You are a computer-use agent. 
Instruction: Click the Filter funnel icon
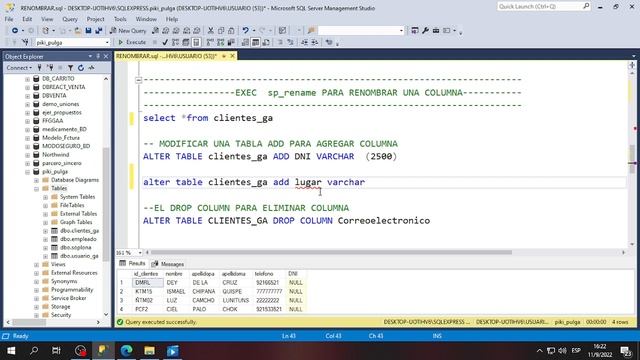click(70, 68)
